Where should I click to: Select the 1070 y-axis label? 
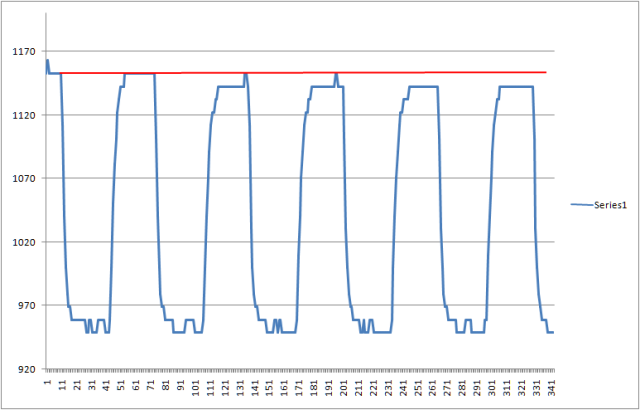[x=22, y=179]
